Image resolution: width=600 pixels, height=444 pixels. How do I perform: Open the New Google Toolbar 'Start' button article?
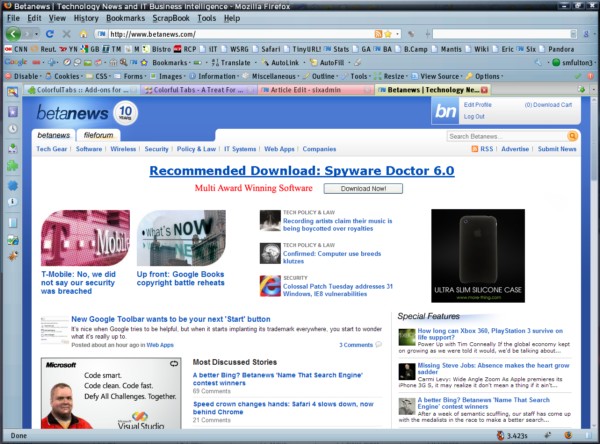171,319
